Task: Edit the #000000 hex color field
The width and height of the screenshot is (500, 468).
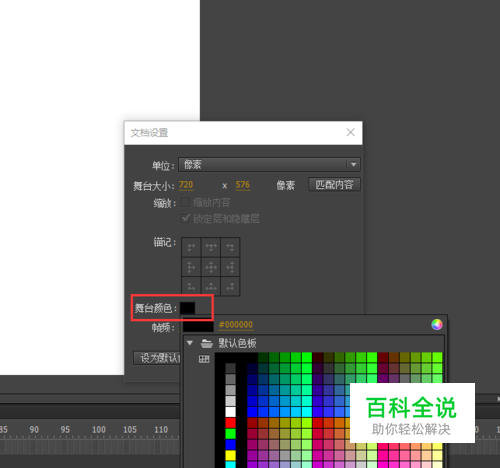Action: (236, 325)
